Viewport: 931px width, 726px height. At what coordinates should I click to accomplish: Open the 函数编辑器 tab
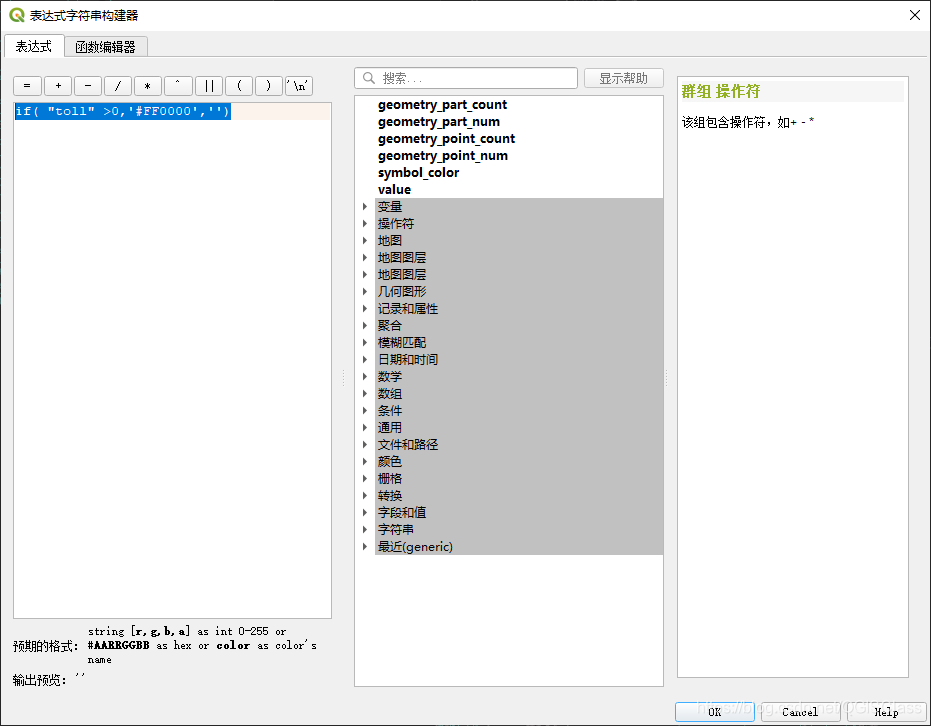click(x=106, y=47)
